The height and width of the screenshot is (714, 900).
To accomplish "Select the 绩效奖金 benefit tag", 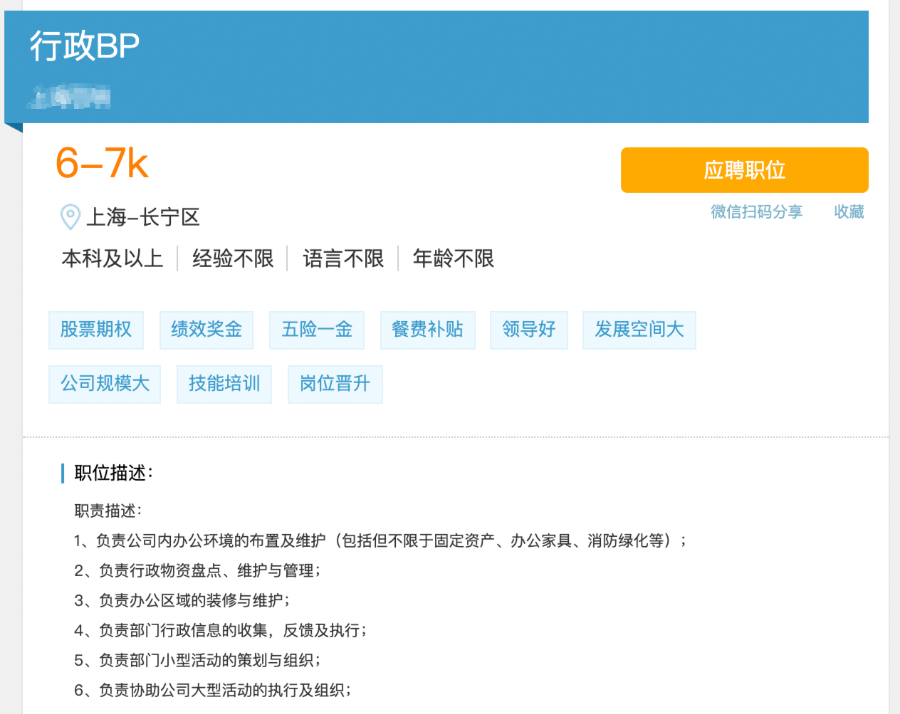I will coord(206,330).
